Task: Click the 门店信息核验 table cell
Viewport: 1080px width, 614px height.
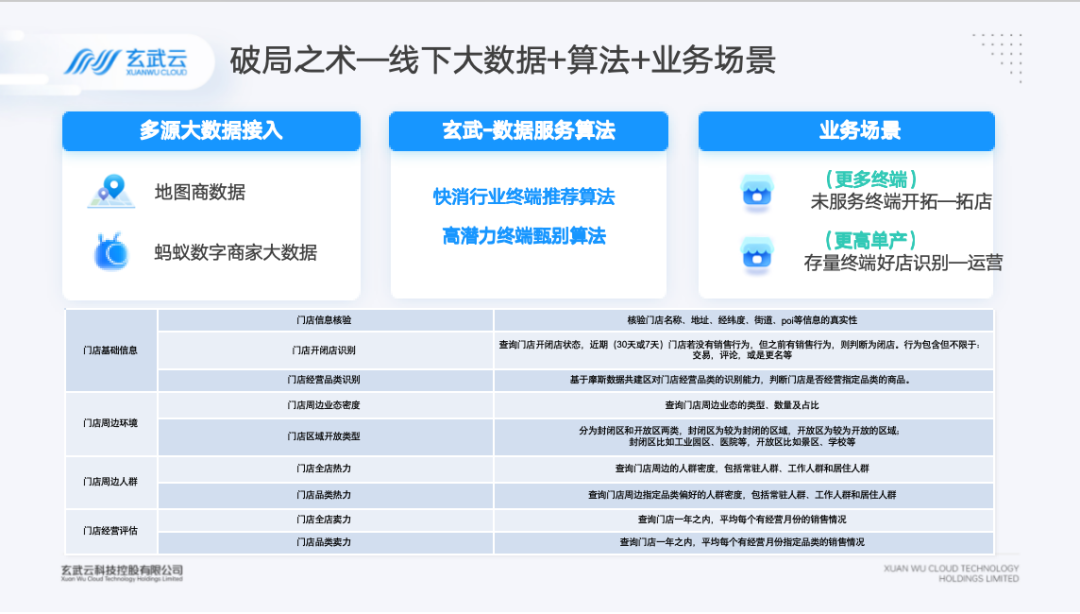Action: pyautogui.click(x=325, y=320)
